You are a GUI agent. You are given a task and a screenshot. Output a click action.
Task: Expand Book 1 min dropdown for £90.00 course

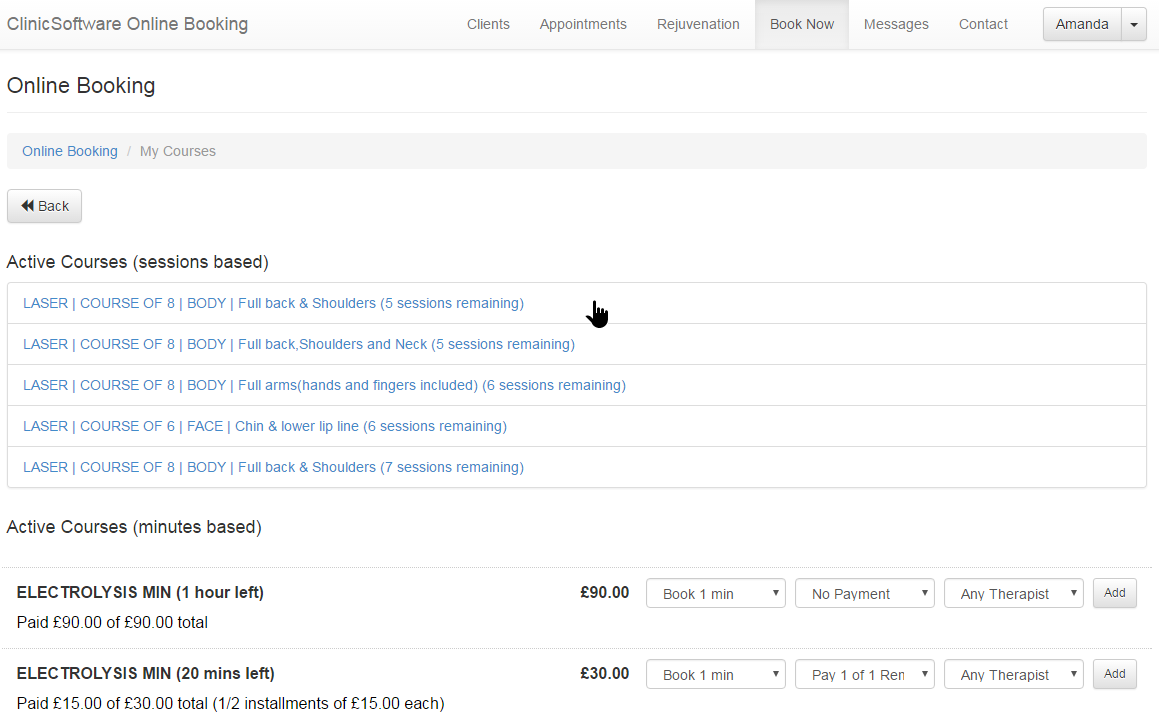(715, 593)
